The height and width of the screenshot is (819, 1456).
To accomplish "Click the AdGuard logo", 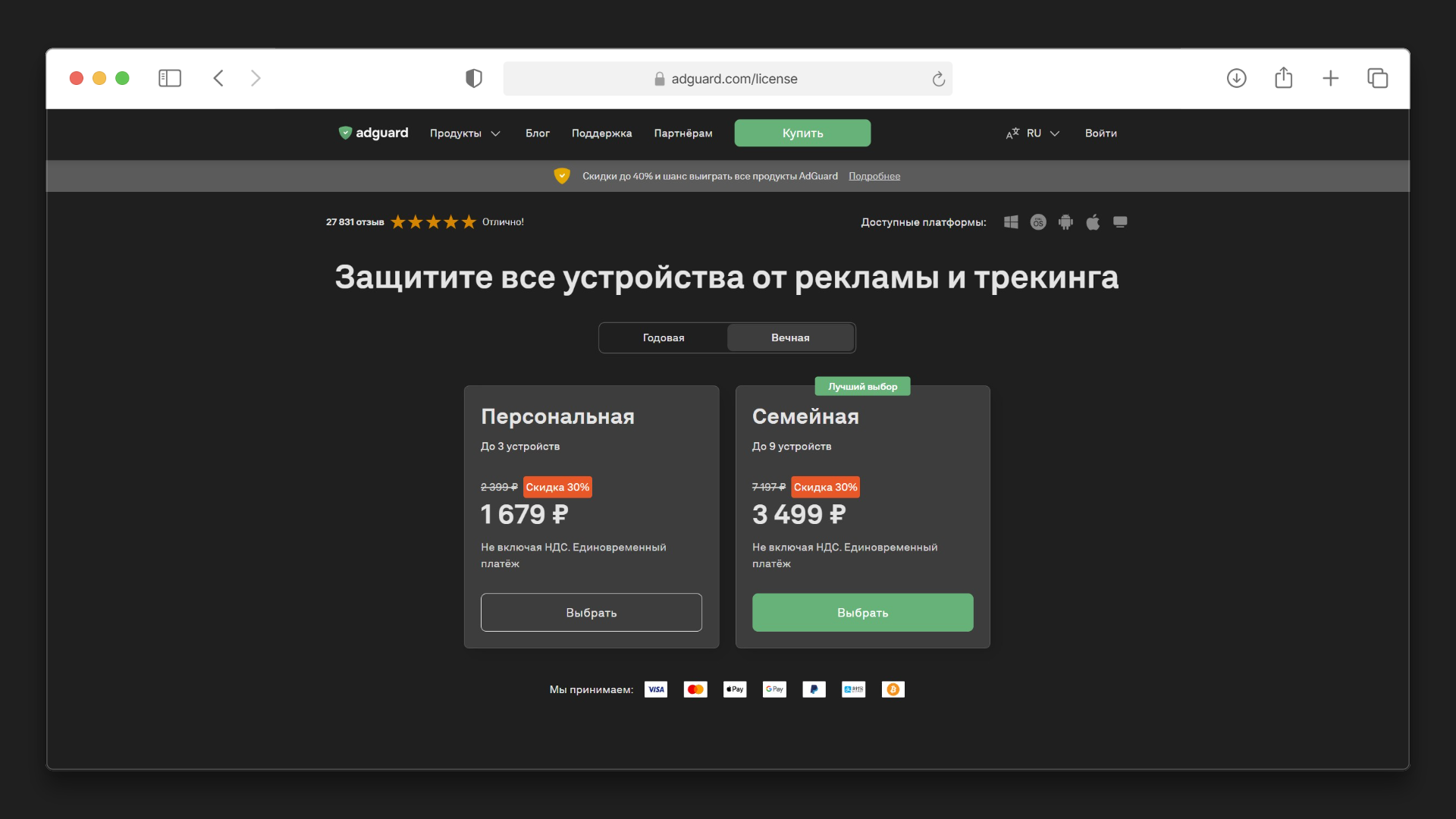I will click(x=373, y=133).
